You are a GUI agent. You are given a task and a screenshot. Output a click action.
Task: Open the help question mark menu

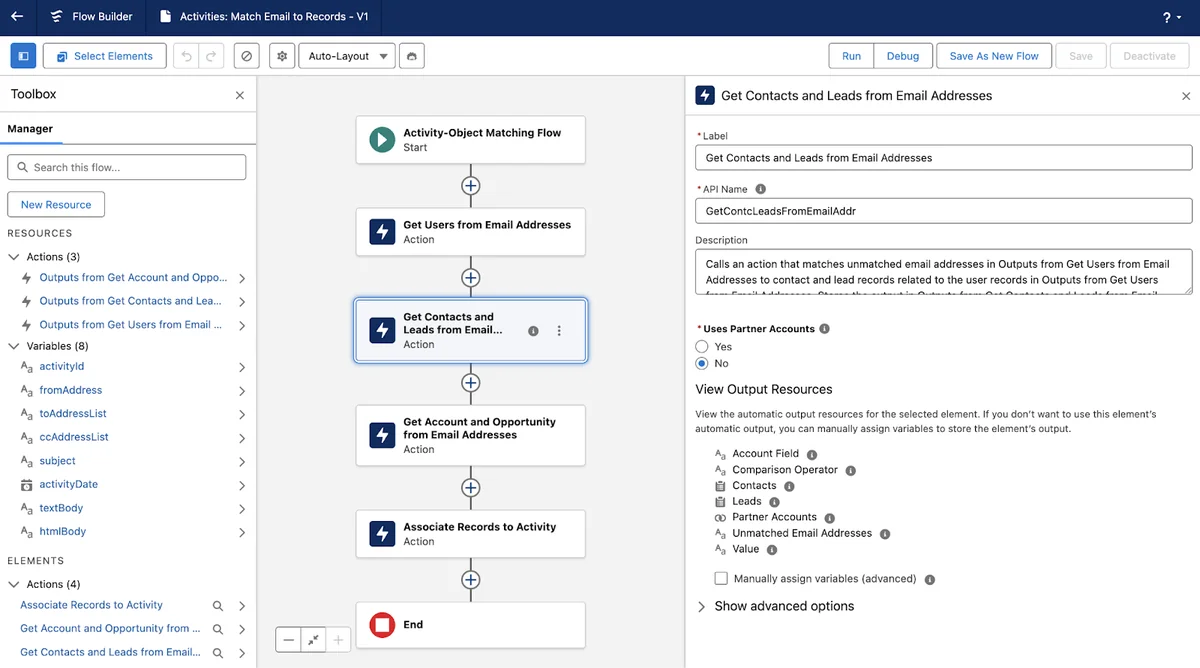1170,18
